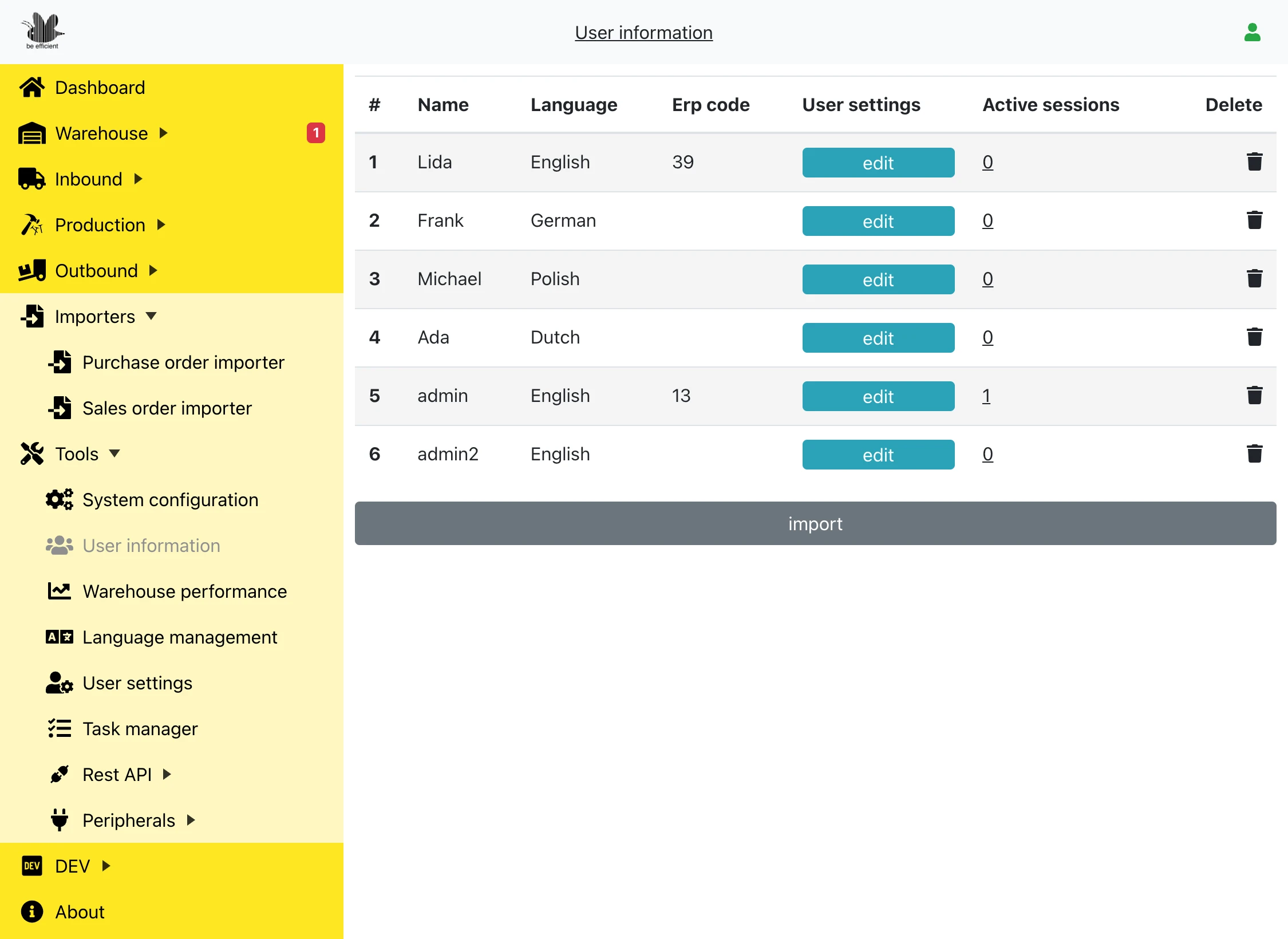Screen dimensions: 1288x939
Task: Click the Importers file icon
Action: [32, 316]
